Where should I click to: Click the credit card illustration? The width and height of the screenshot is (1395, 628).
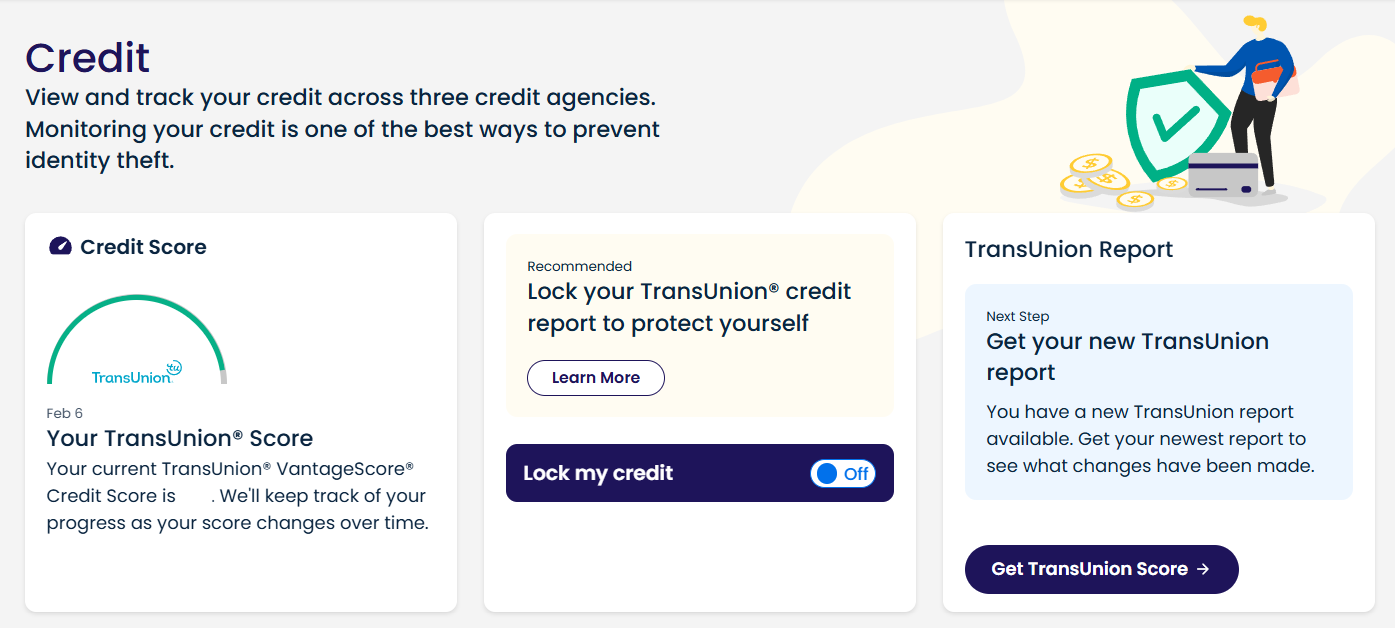pos(1222,175)
